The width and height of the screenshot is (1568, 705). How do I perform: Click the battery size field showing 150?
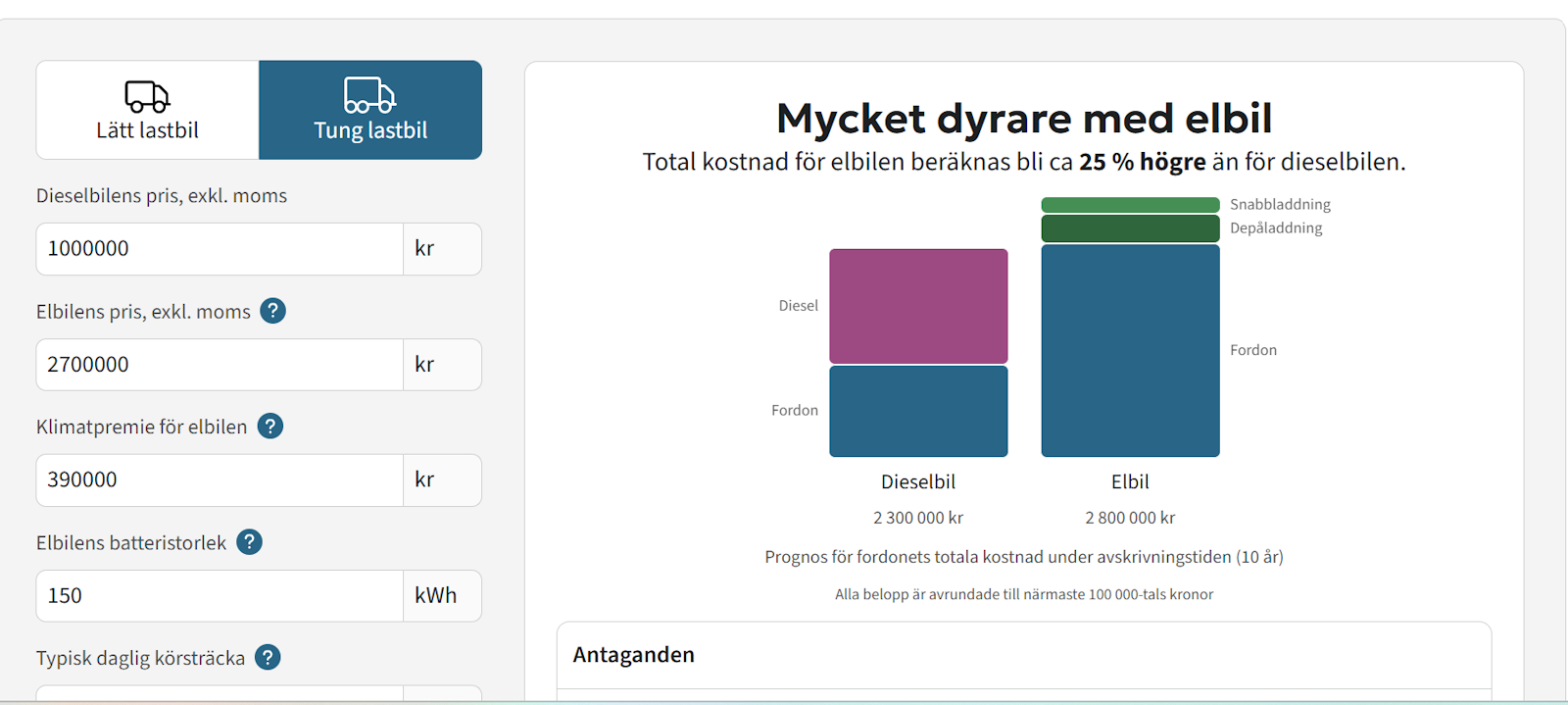220,596
